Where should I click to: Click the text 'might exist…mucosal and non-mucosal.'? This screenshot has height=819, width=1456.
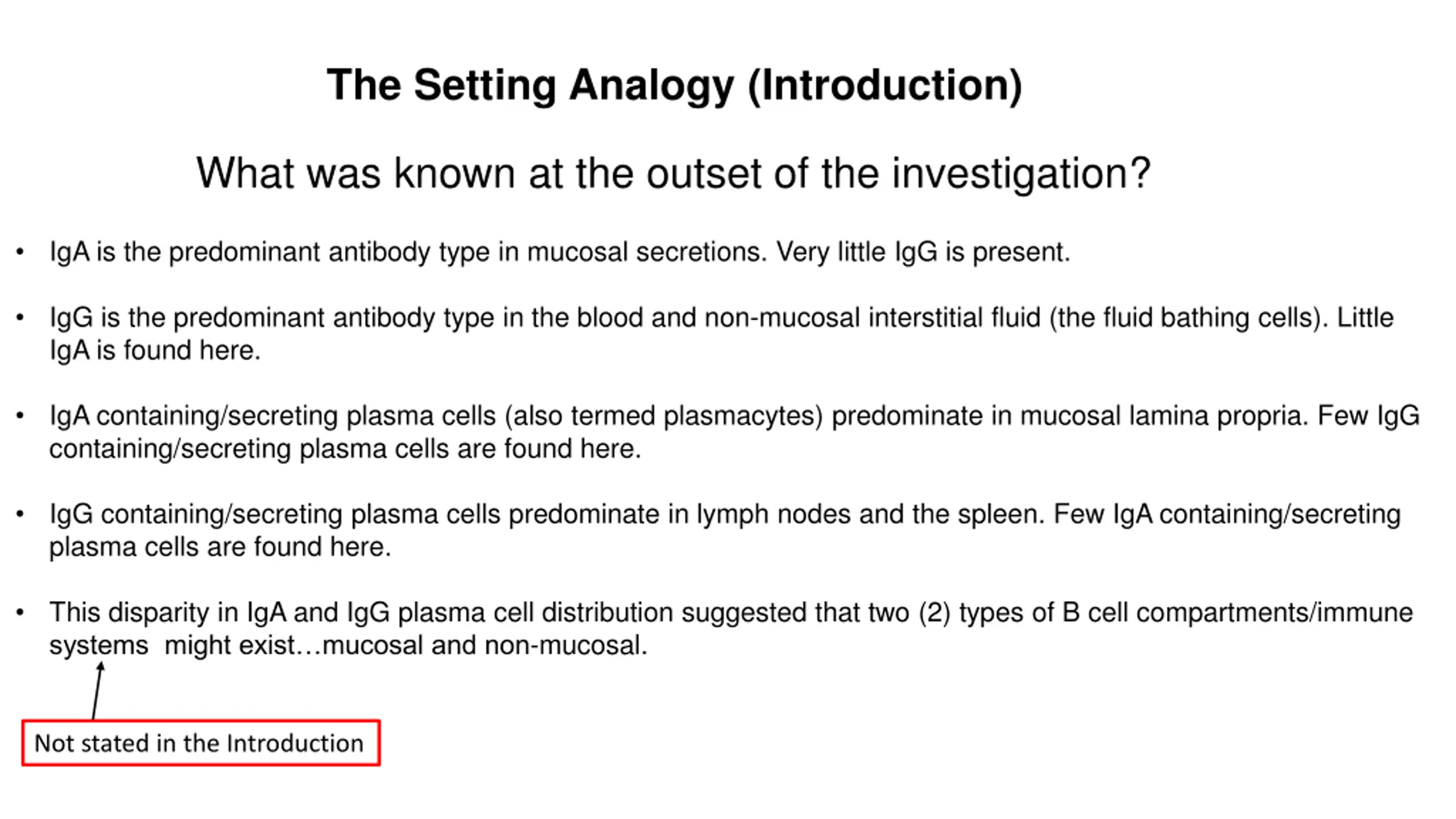click(x=406, y=646)
